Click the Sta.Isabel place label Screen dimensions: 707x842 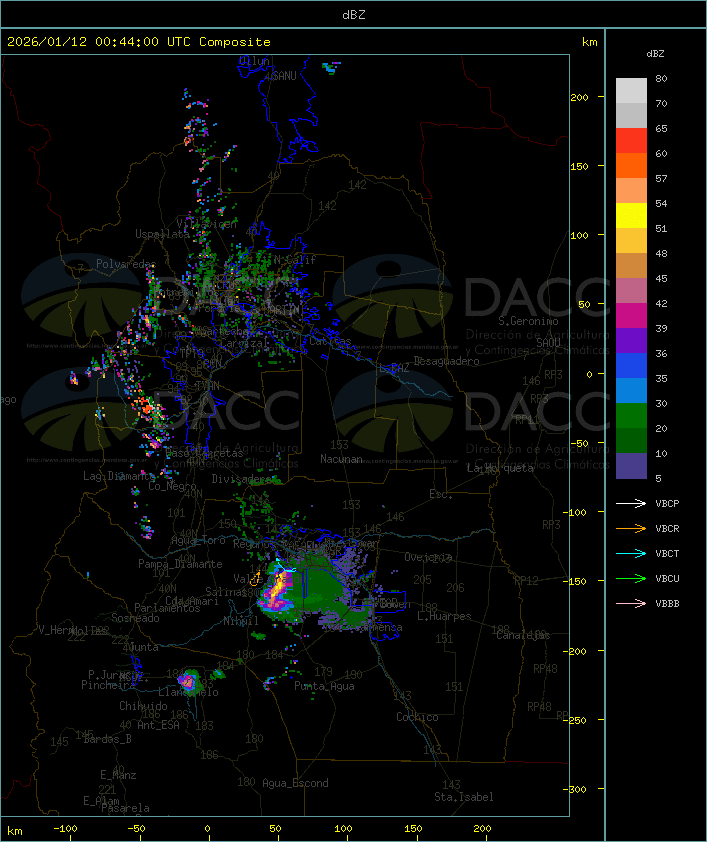pyautogui.click(x=464, y=797)
